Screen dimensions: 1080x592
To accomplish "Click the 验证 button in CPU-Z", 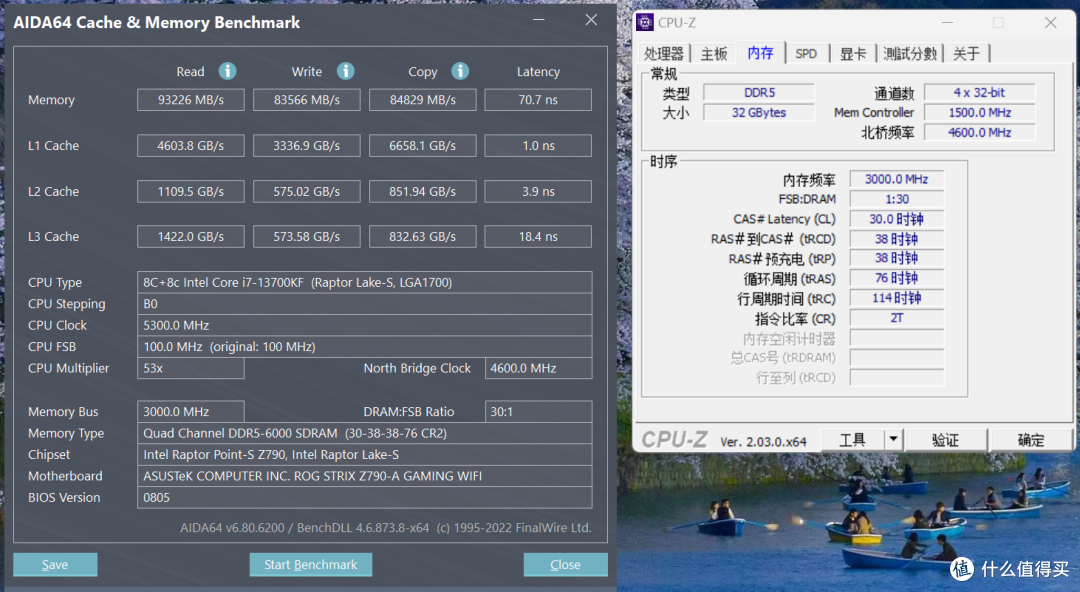I will (x=945, y=440).
